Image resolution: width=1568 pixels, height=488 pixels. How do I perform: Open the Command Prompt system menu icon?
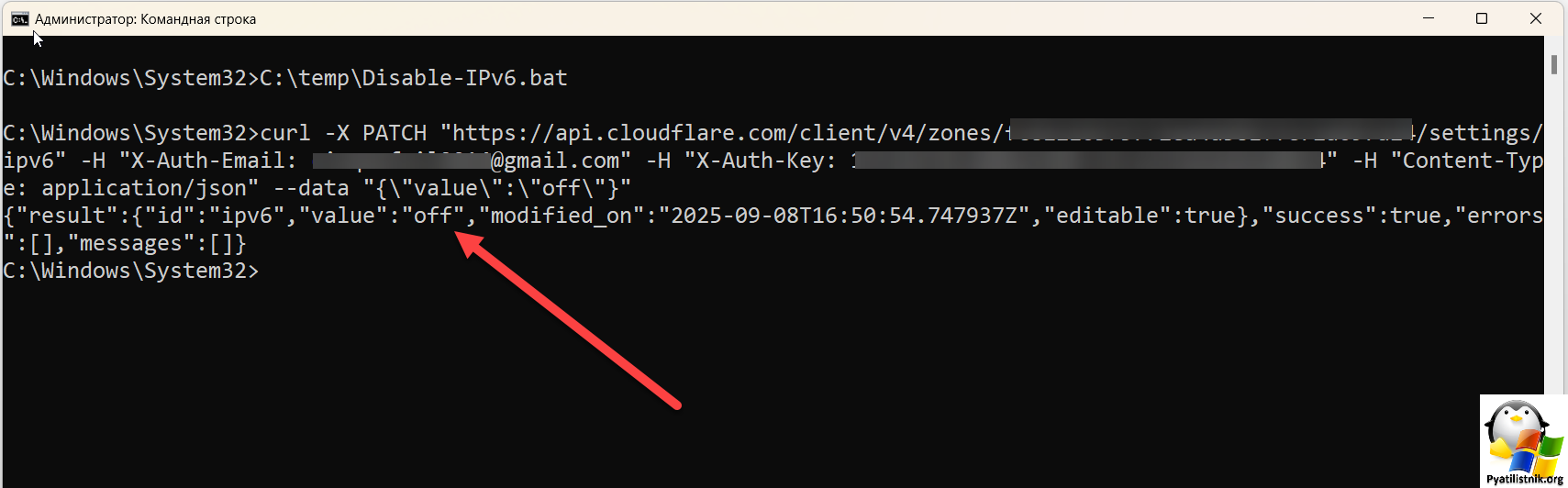19,19
